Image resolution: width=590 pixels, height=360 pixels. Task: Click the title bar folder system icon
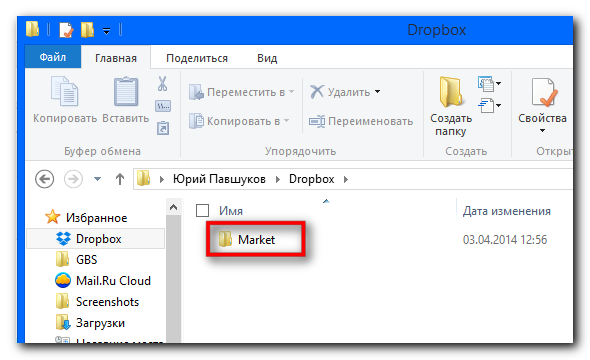point(32,29)
